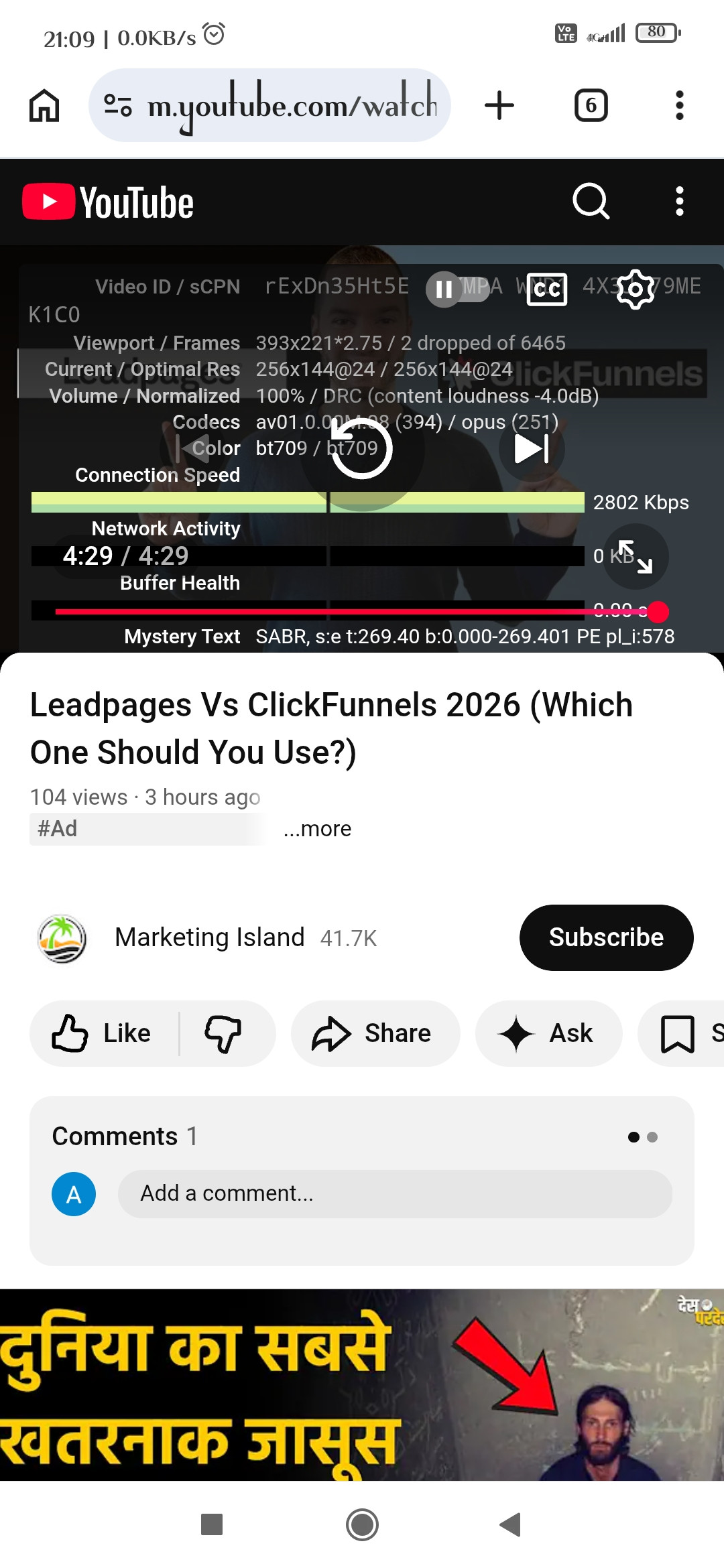This screenshot has width=724, height=1568.
Task: Skip to next video
Action: (x=532, y=449)
